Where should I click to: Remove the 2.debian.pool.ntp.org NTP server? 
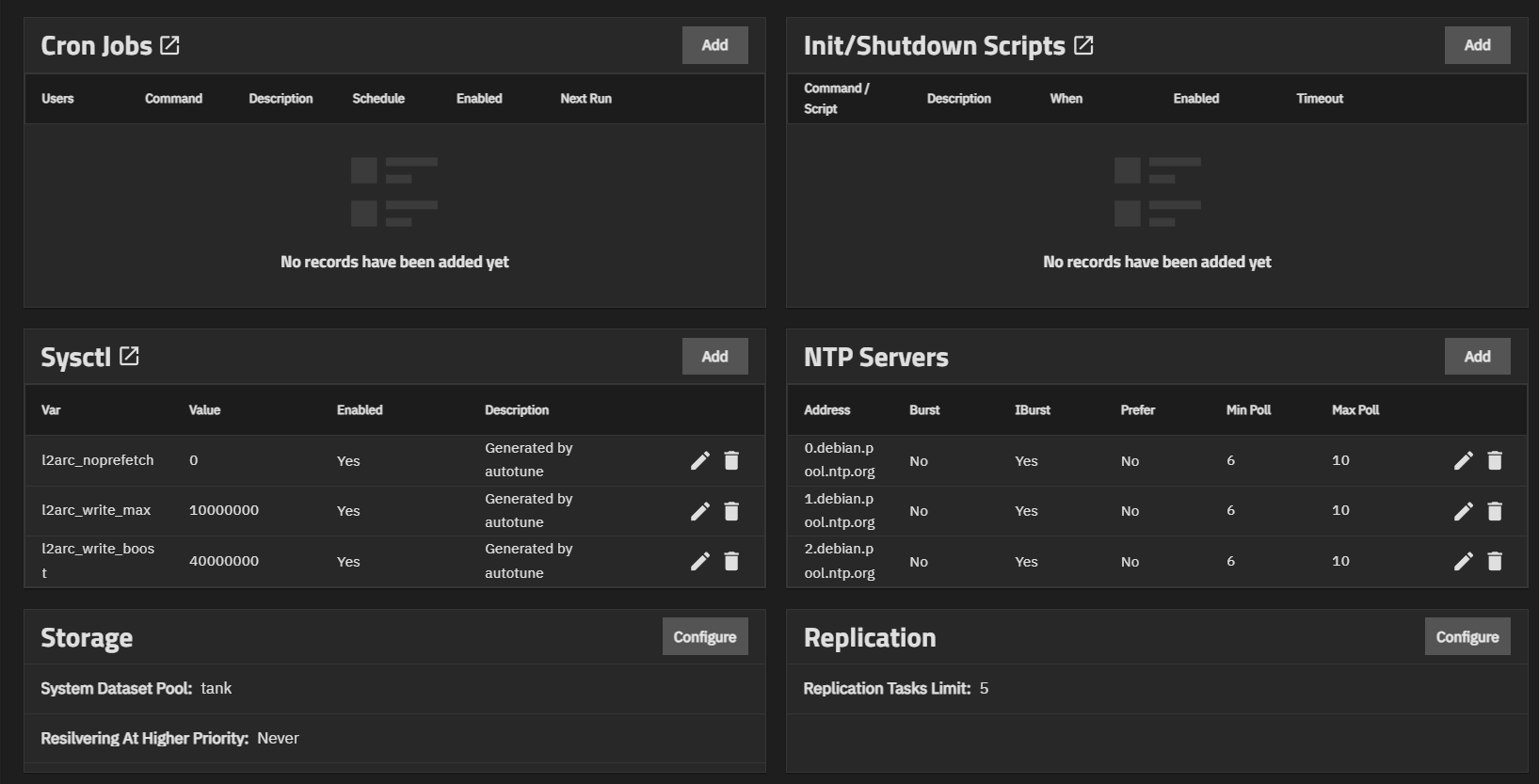click(x=1495, y=561)
